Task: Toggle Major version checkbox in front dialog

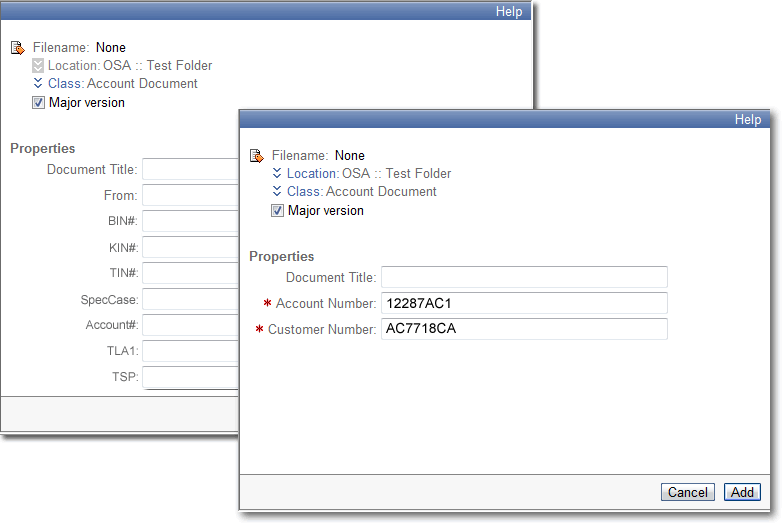Action: [277, 211]
